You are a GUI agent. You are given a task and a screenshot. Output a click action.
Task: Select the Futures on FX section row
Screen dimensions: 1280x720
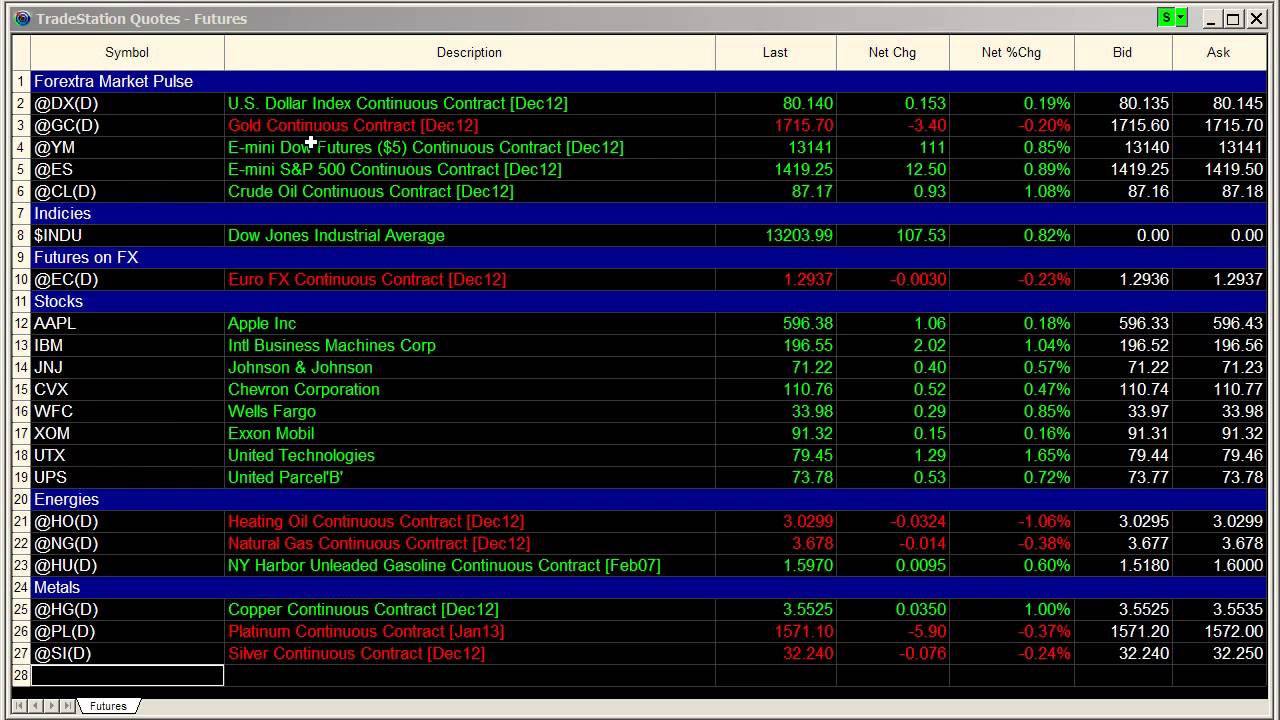tap(648, 257)
